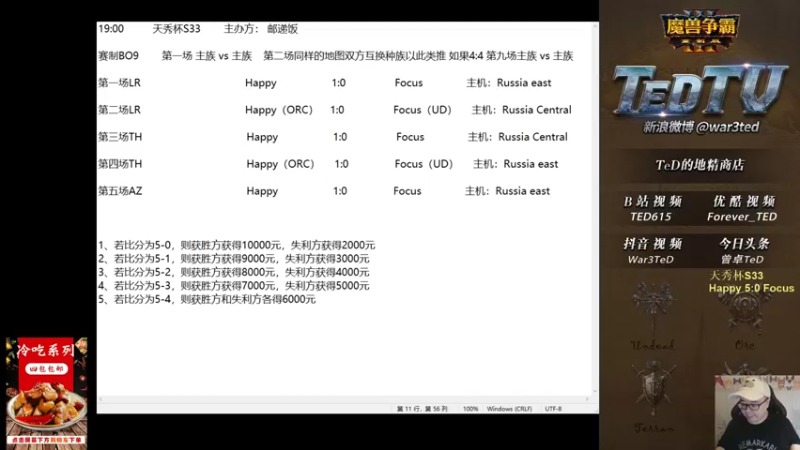Click the "19:00" time text
This screenshot has width=800, height=450.
pos(111,29)
